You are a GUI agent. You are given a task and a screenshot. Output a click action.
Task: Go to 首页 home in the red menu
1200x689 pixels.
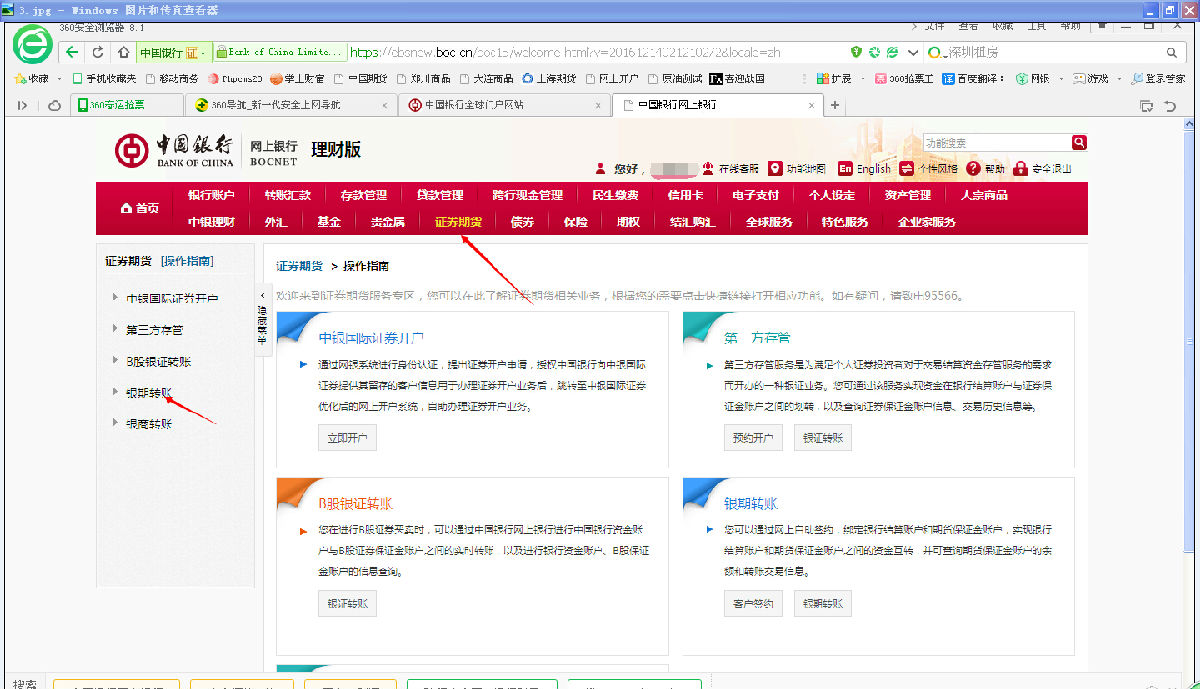pyautogui.click(x=140, y=208)
